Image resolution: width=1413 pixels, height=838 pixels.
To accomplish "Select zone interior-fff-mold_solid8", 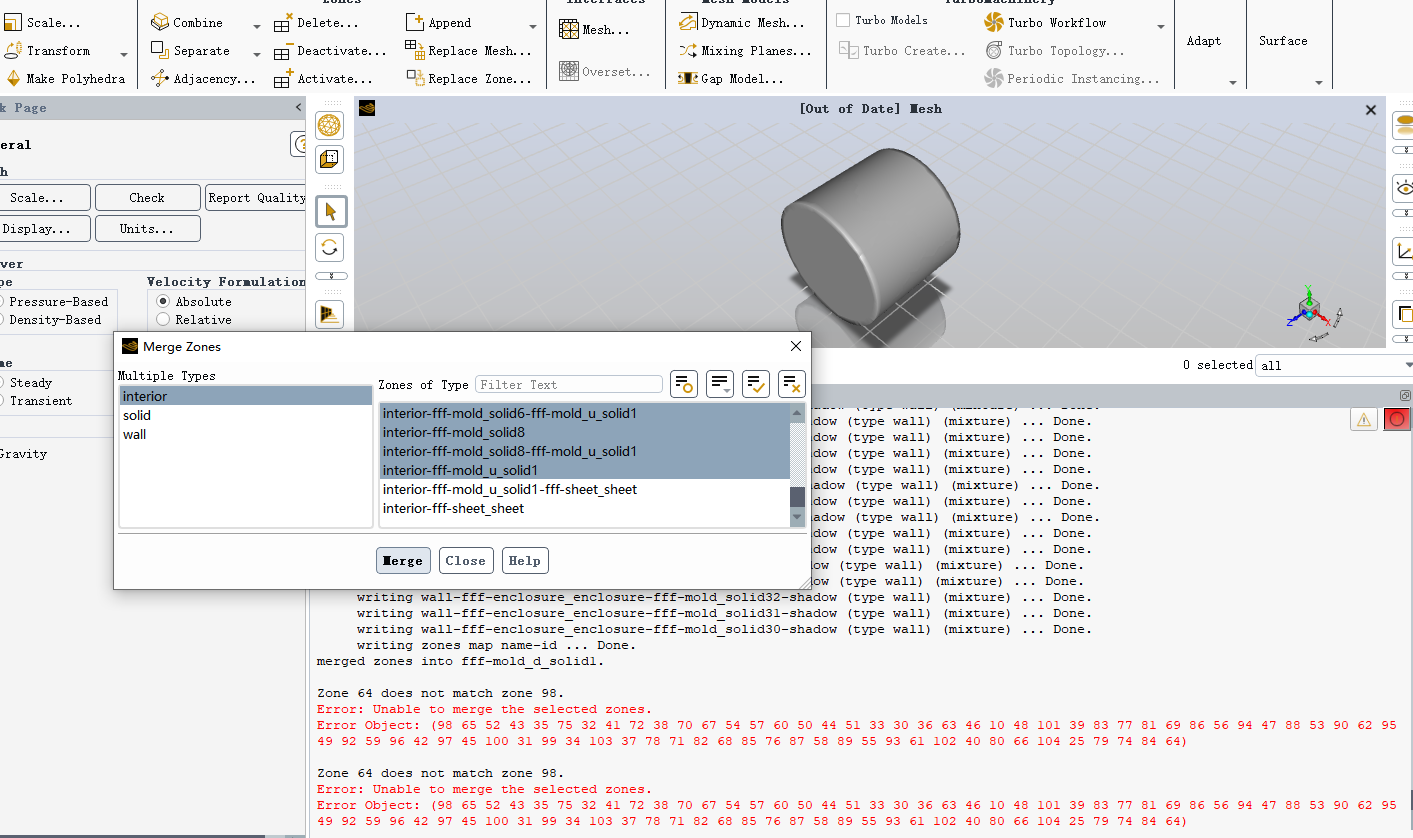I will [584, 433].
